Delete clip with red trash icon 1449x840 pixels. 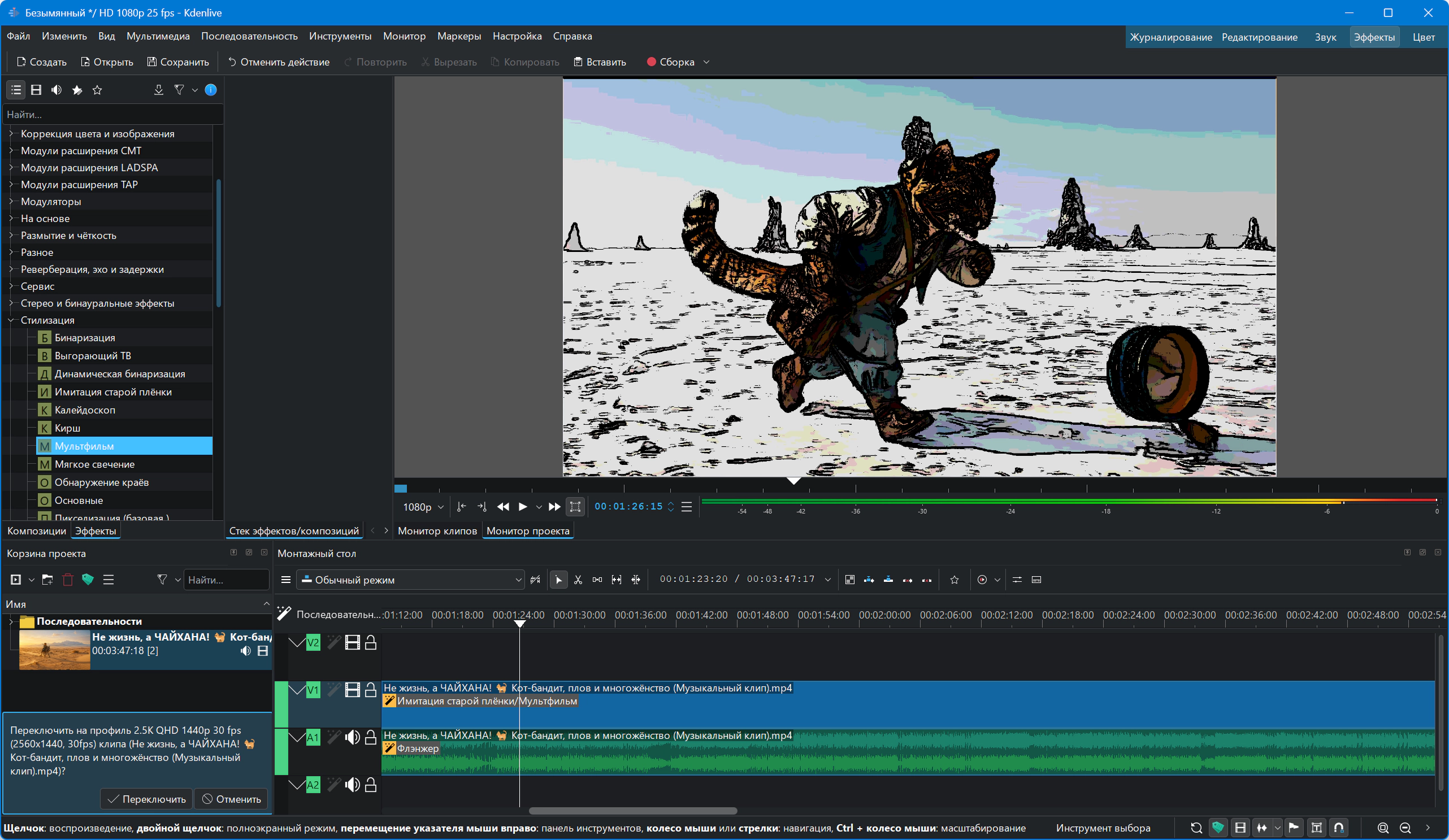click(68, 580)
